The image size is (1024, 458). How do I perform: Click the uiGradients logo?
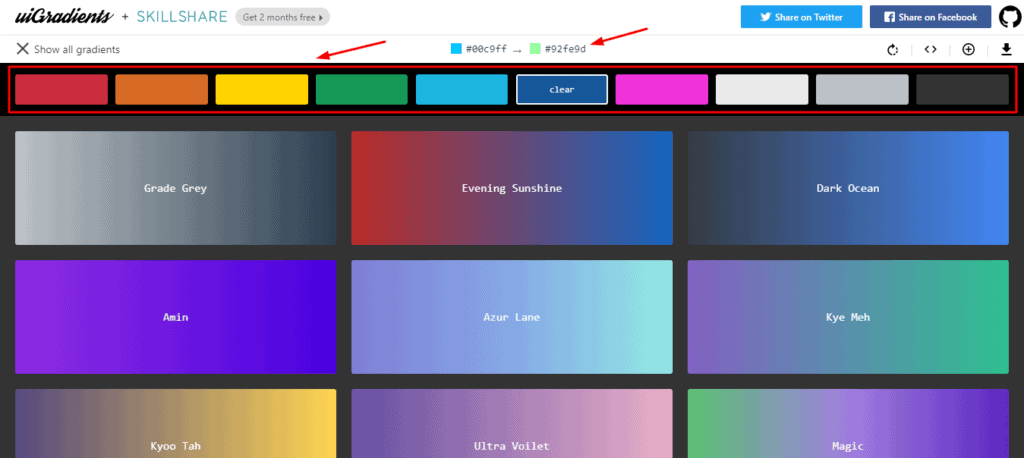point(64,17)
